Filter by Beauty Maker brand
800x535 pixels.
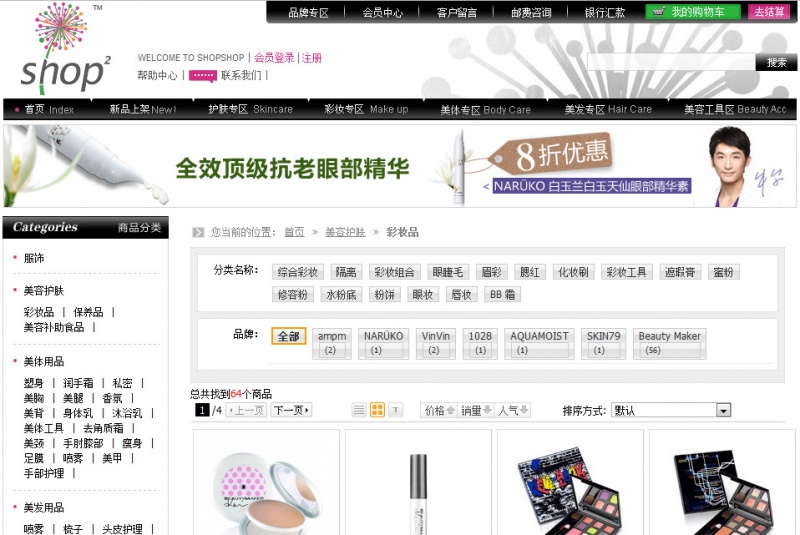(669, 343)
